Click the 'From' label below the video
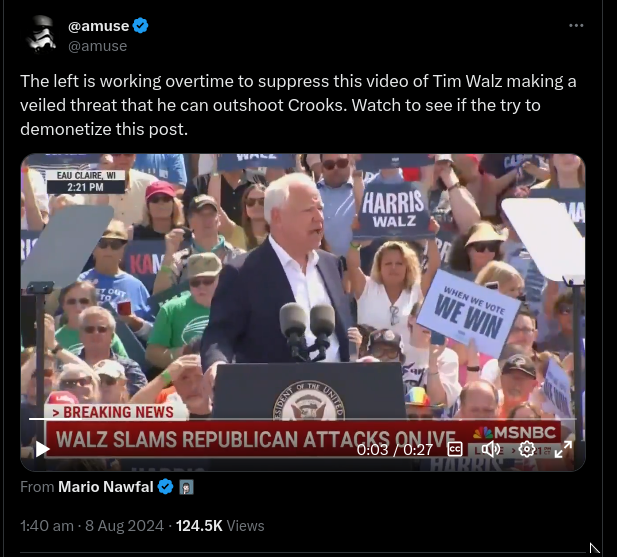The image size is (617, 557). pyautogui.click(x=37, y=487)
